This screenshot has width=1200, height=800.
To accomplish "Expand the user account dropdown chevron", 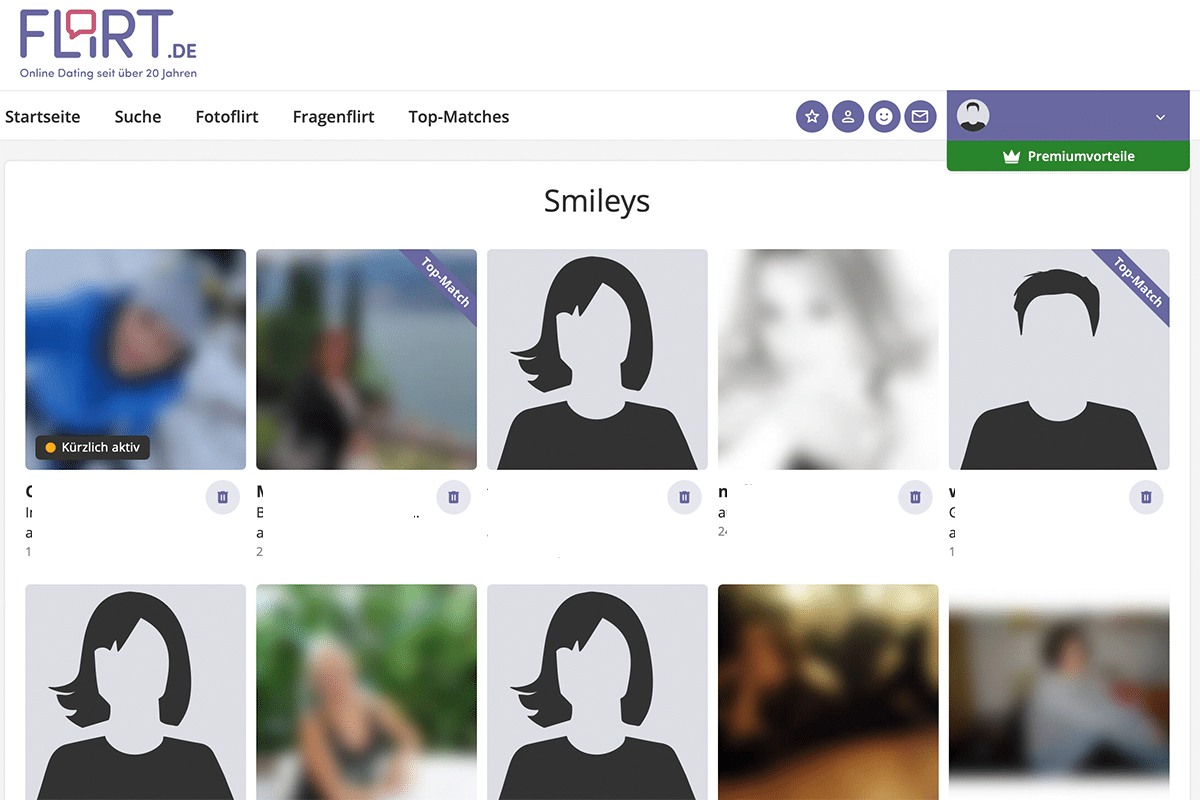I will tap(1160, 117).
